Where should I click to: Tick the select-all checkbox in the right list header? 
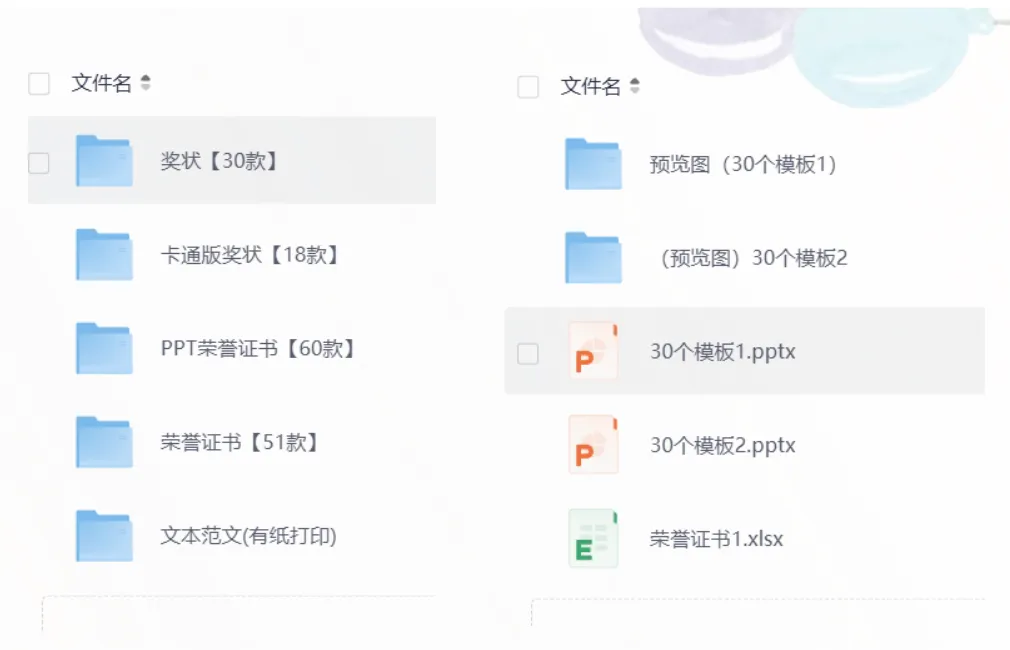(x=528, y=86)
